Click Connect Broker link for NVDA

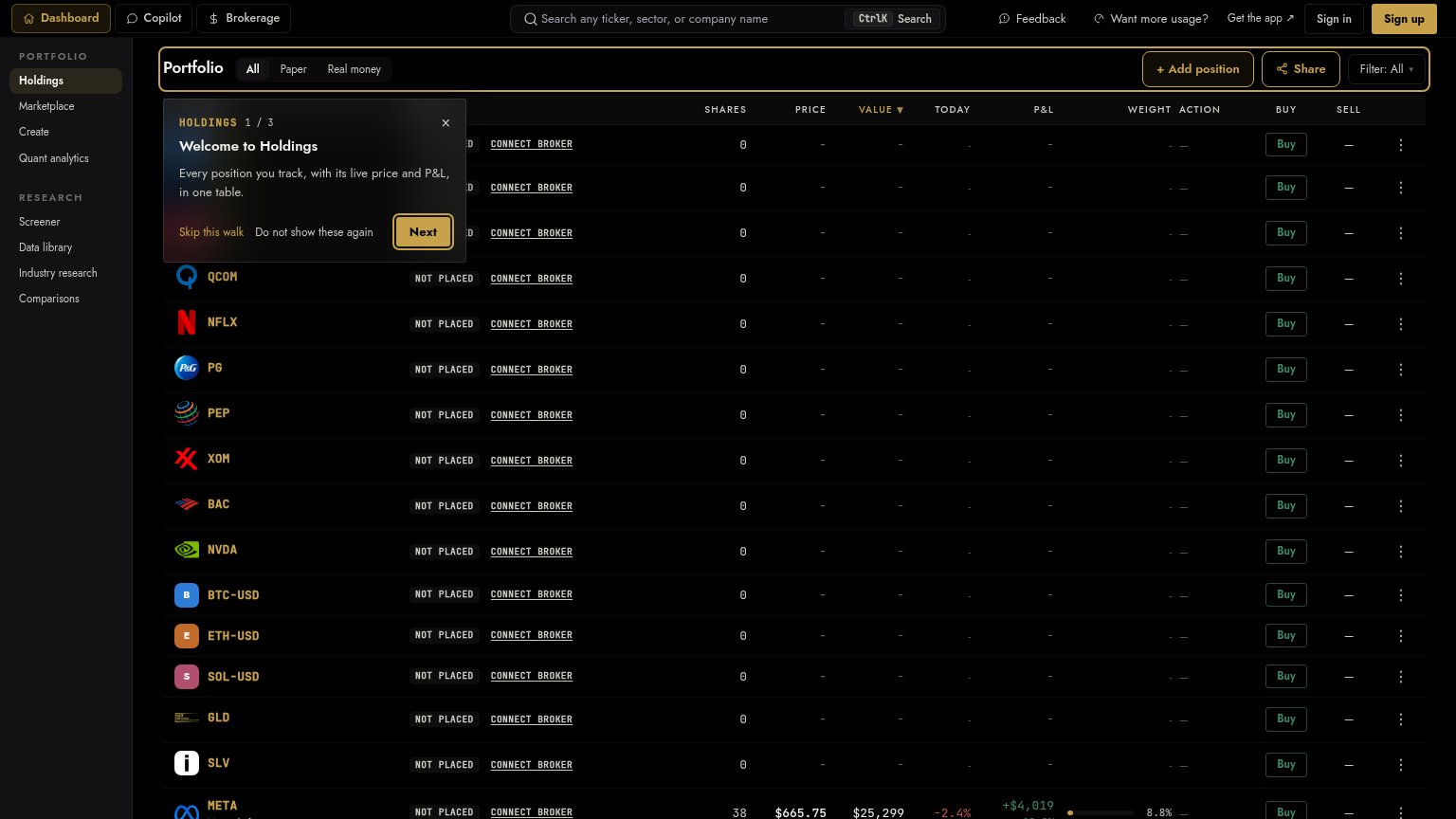532,552
